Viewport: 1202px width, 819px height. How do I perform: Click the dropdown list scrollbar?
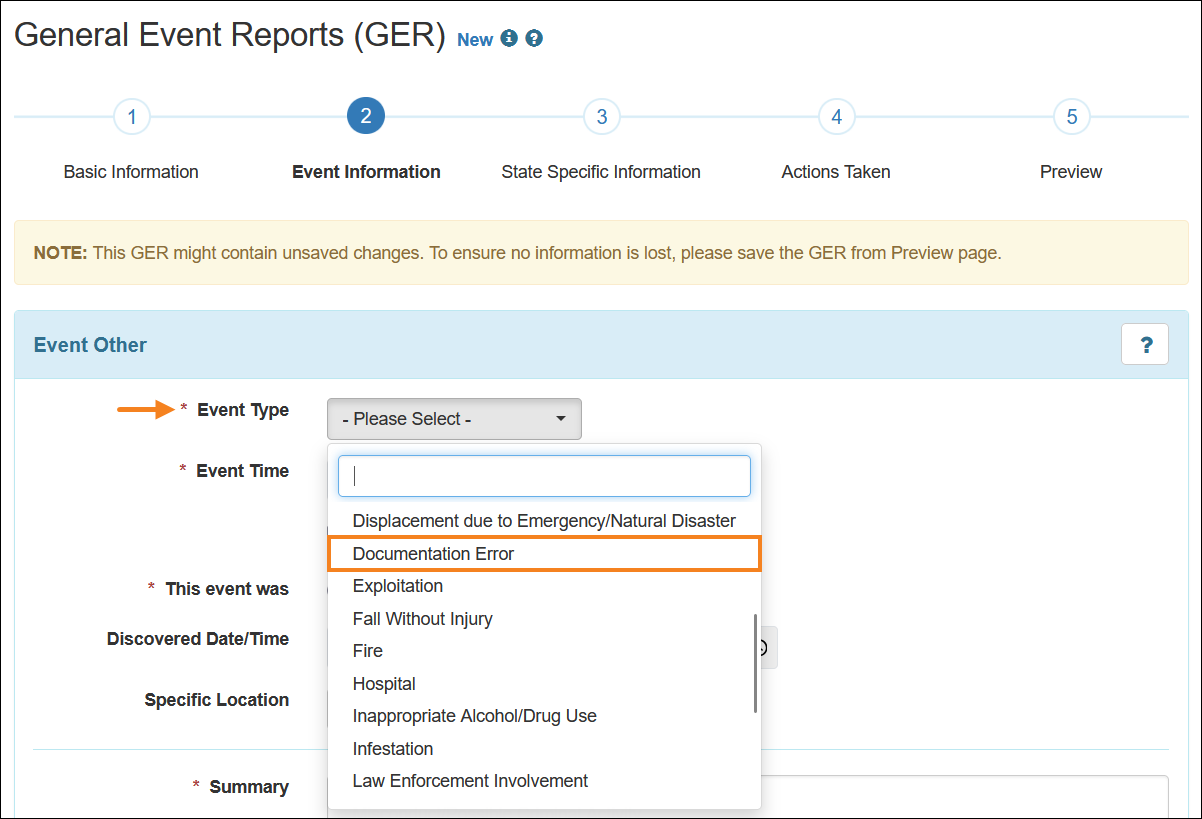click(x=755, y=663)
